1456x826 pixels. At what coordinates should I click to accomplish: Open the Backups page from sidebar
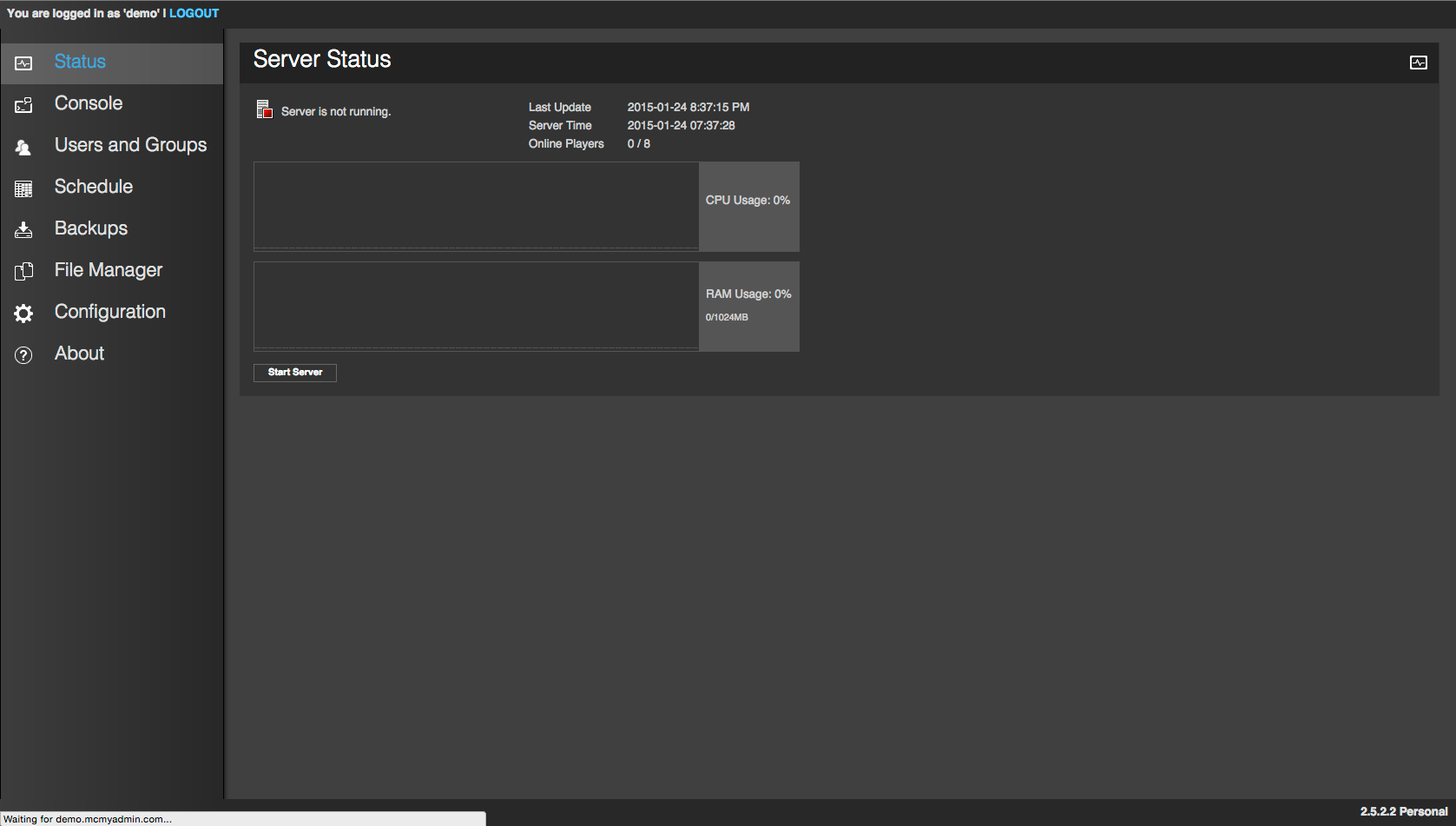click(x=90, y=228)
